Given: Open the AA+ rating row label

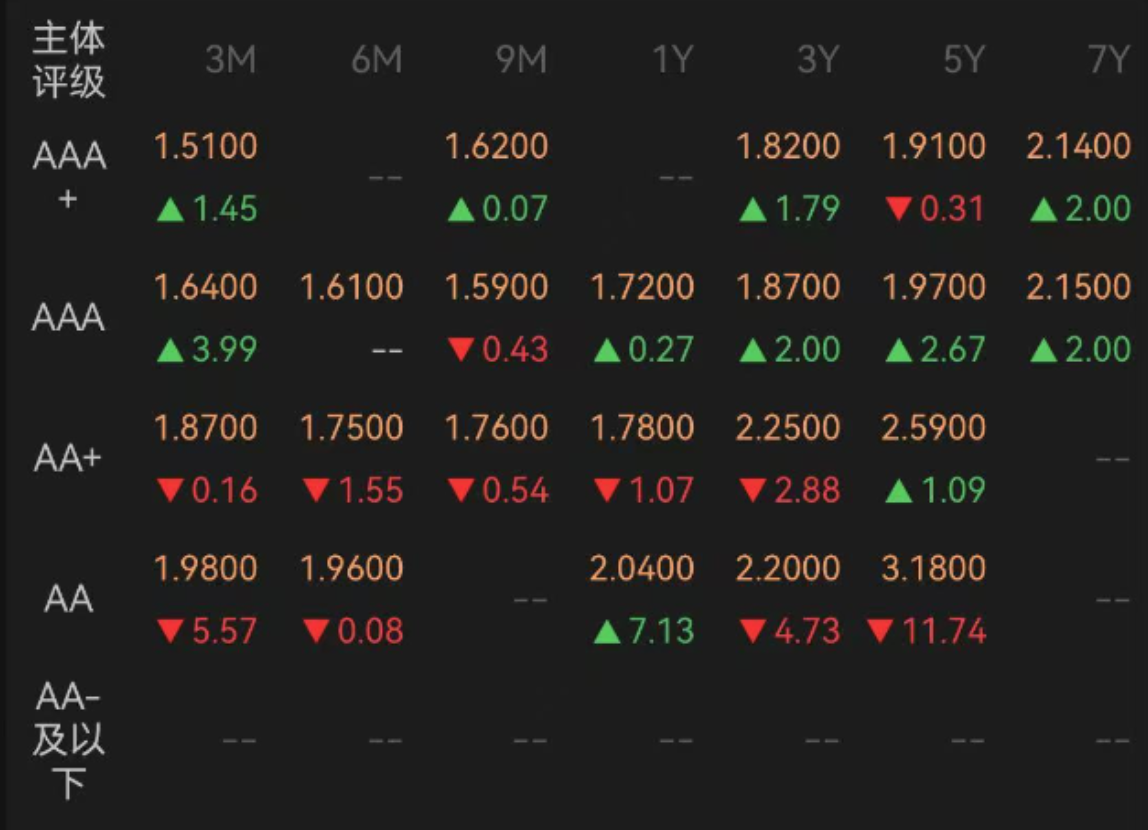Looking at the screenshot, I should pos(69,459).
